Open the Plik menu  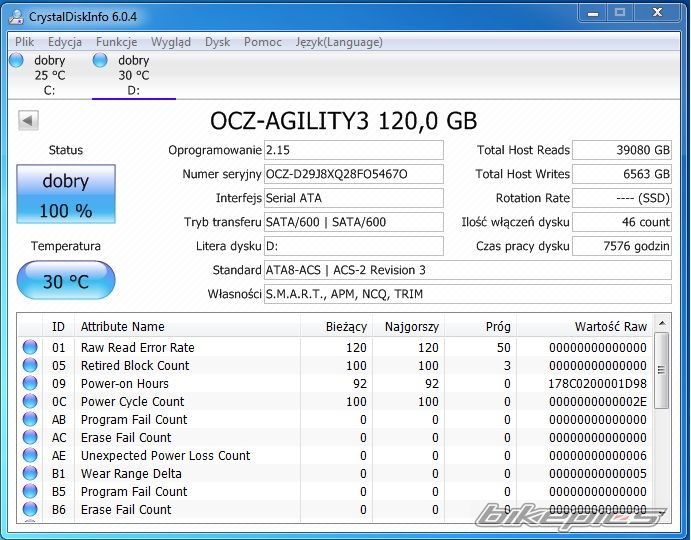[25, 42]
